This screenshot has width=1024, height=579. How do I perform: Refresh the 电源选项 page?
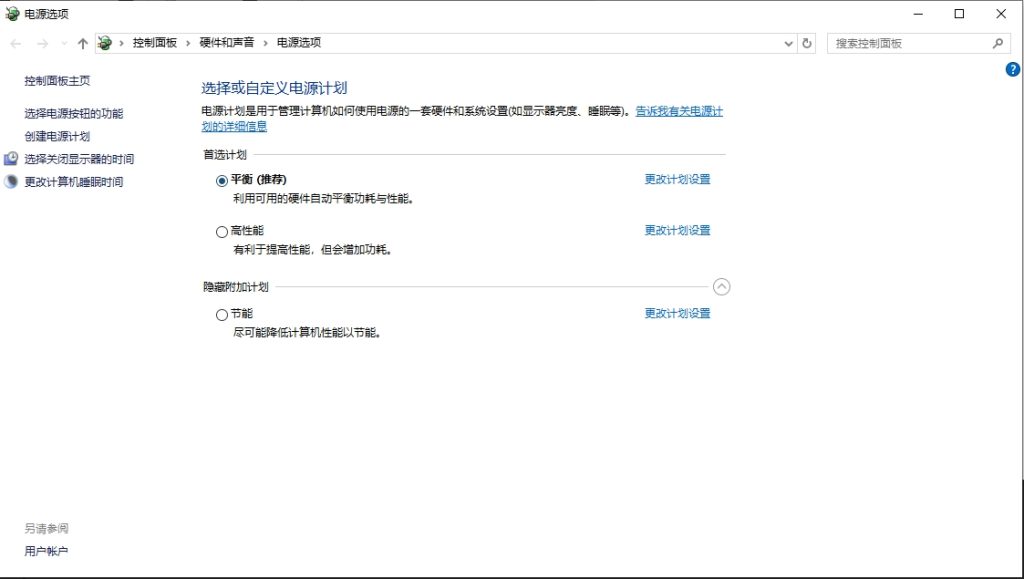tap(807, 44)
